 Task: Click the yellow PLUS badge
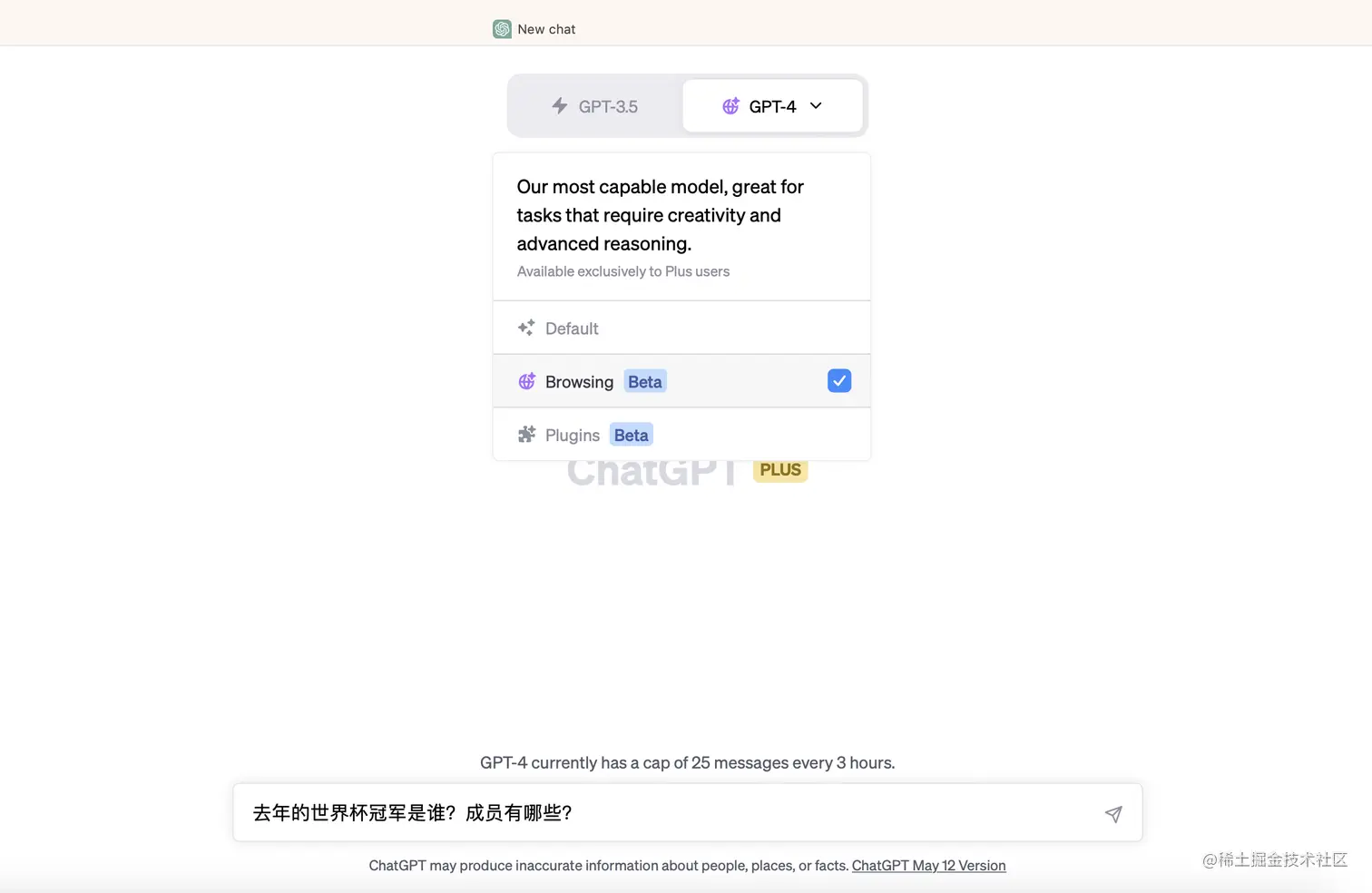(x=780, y=470)
